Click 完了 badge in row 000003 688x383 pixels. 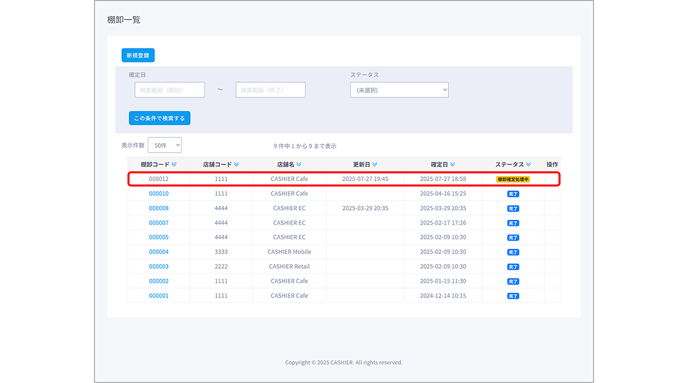point(513,267)
